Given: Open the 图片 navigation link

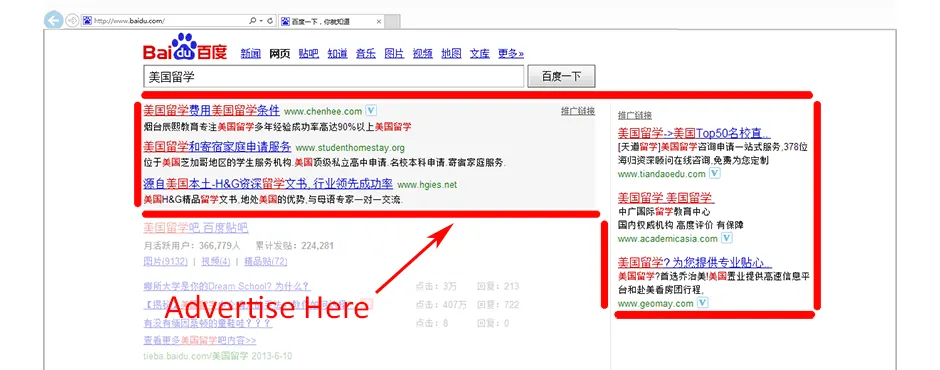Looking at the screenshot, I should (x=394, y=53).
